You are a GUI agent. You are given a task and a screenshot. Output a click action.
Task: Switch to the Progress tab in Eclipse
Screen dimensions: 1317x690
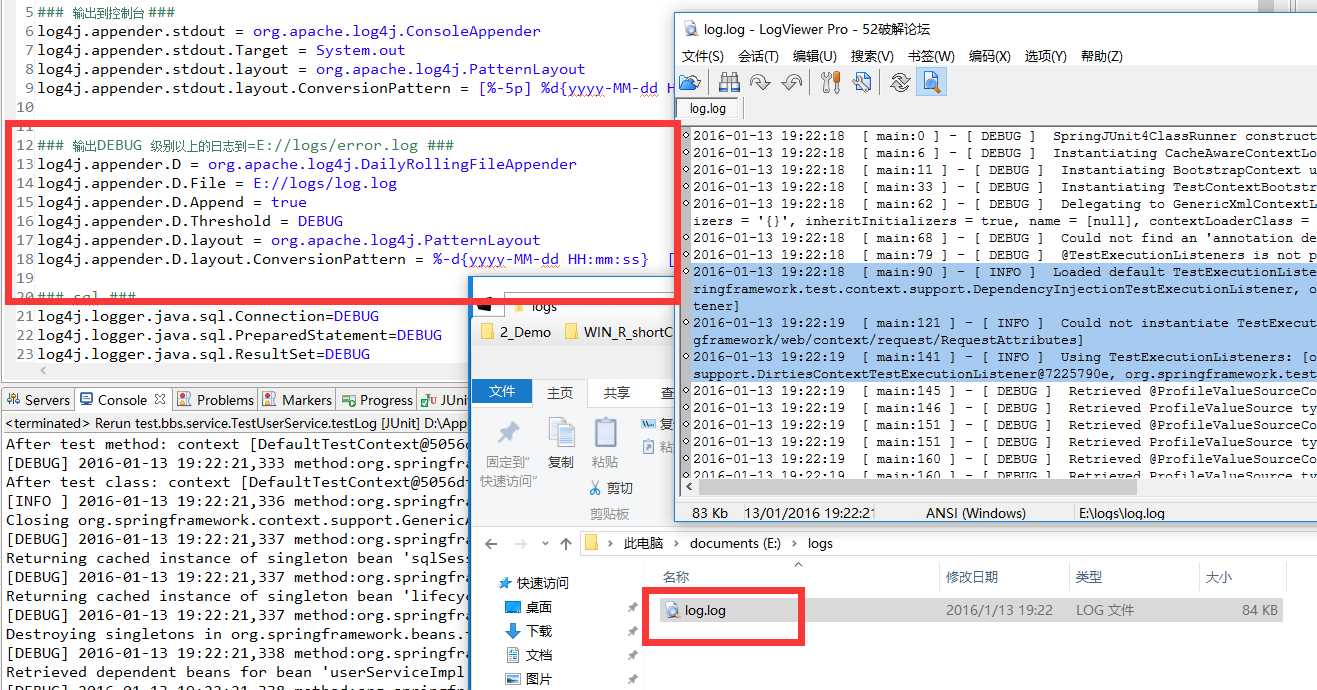tap(377, 399)
